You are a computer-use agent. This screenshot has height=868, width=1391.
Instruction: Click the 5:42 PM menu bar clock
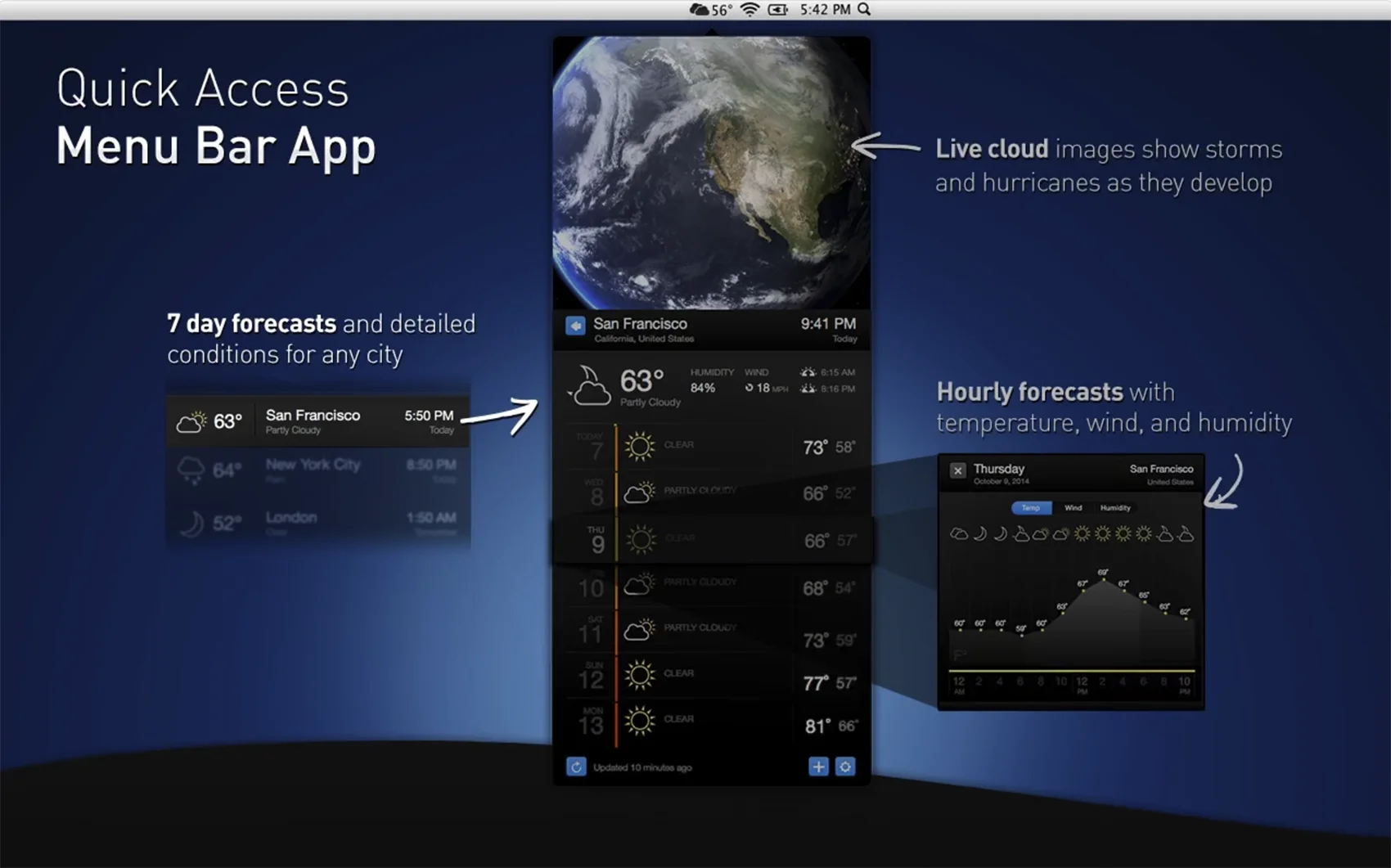tap(825, 10)
